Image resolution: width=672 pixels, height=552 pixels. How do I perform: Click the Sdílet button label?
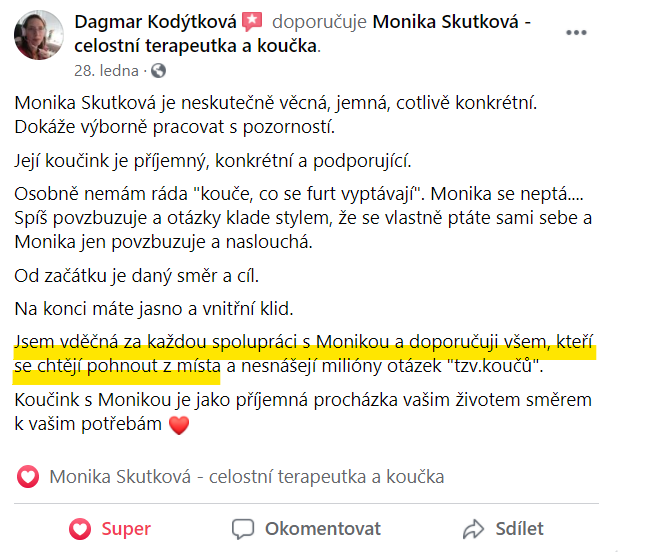coord(519,529)
